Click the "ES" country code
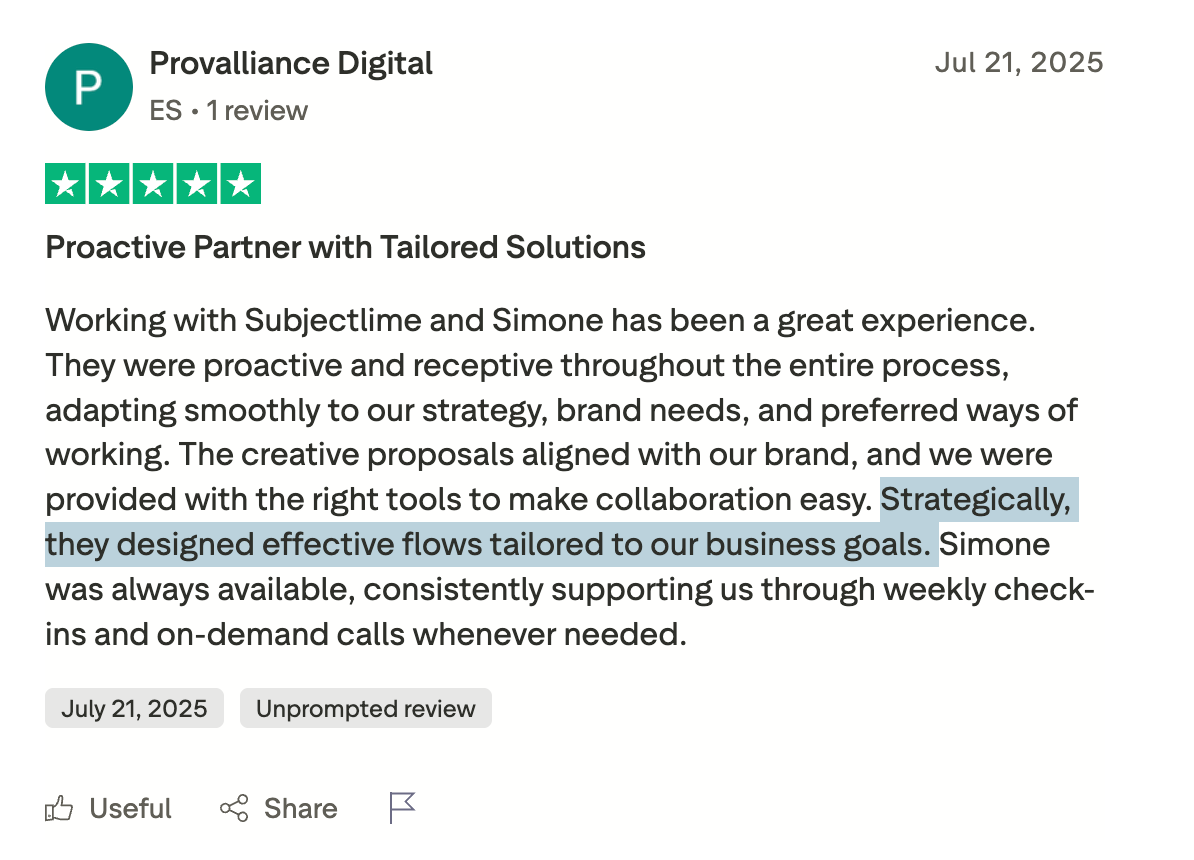Screen dimensions: 1194x860 pyautogui.click(x=165, y=110)
